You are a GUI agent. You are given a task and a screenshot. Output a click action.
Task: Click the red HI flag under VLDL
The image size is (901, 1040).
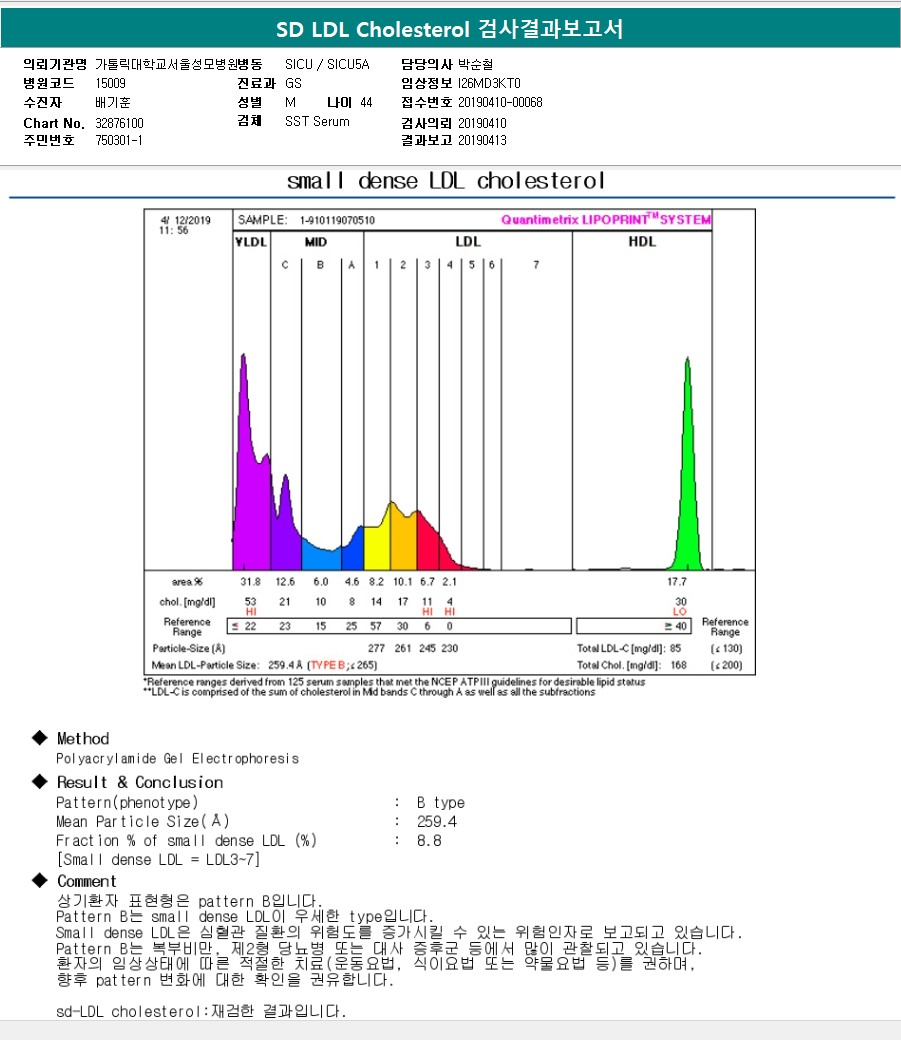251,611
